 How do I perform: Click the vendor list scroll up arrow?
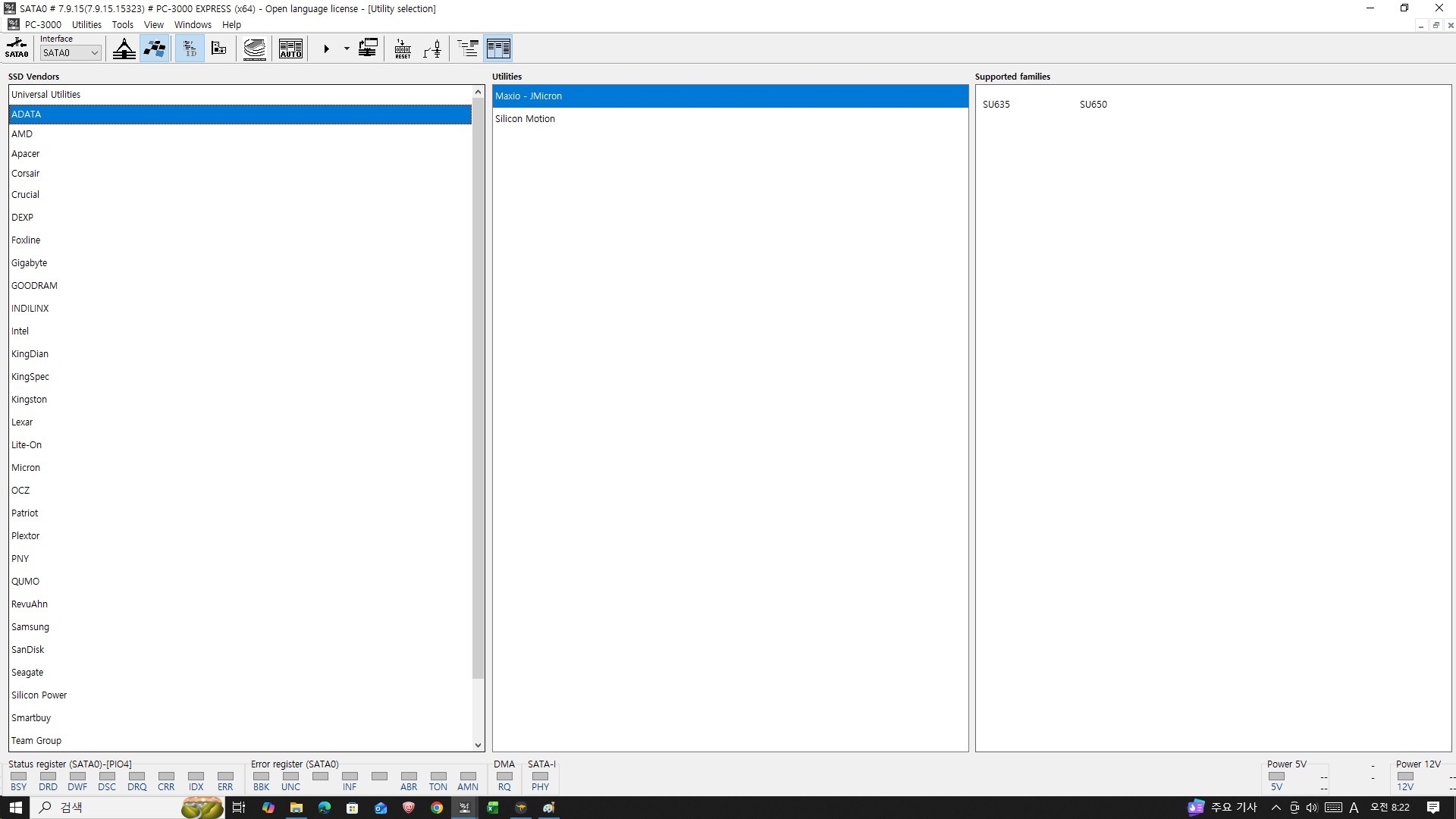click(478, 93)
